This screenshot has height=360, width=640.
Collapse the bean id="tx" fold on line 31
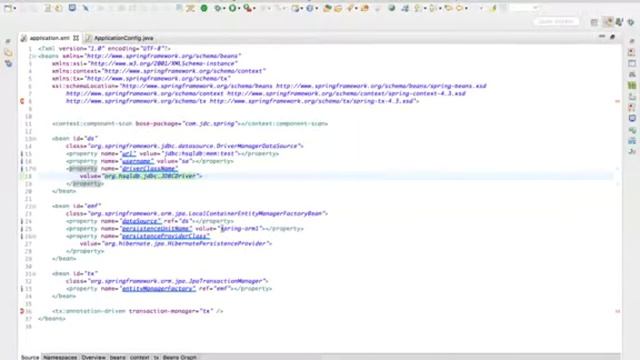point(34,273)
